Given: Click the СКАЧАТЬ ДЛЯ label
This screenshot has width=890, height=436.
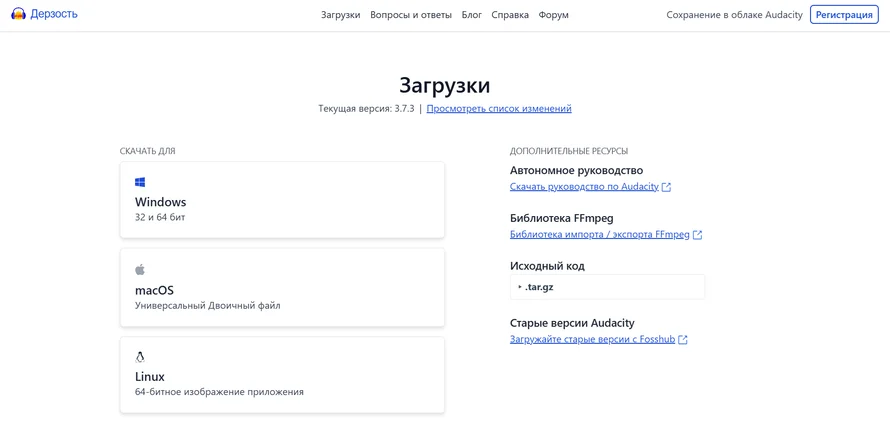Looking at the screenshot, I should 148,151.
